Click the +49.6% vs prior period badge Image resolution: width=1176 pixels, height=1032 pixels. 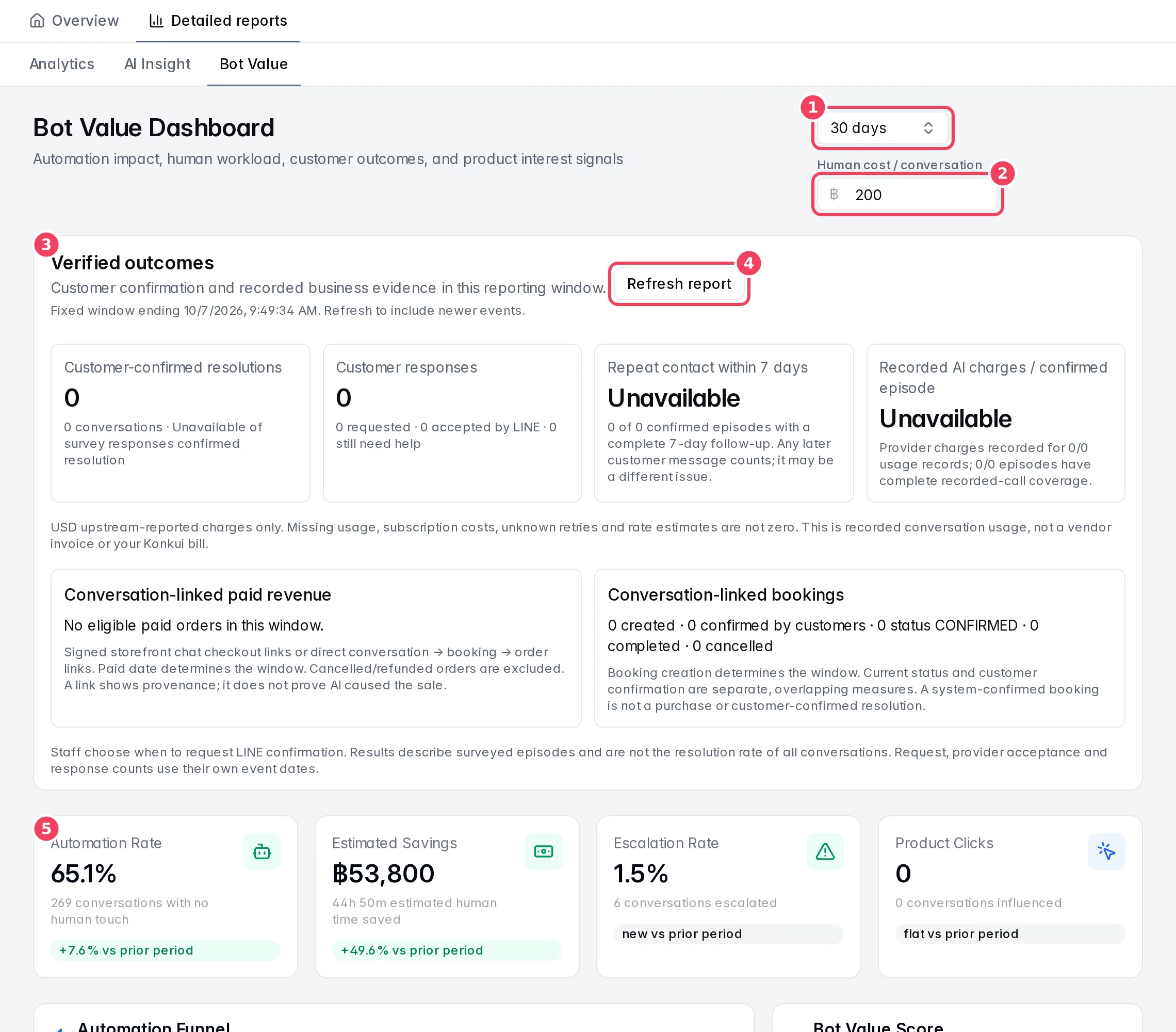click(x=447, y=950)
